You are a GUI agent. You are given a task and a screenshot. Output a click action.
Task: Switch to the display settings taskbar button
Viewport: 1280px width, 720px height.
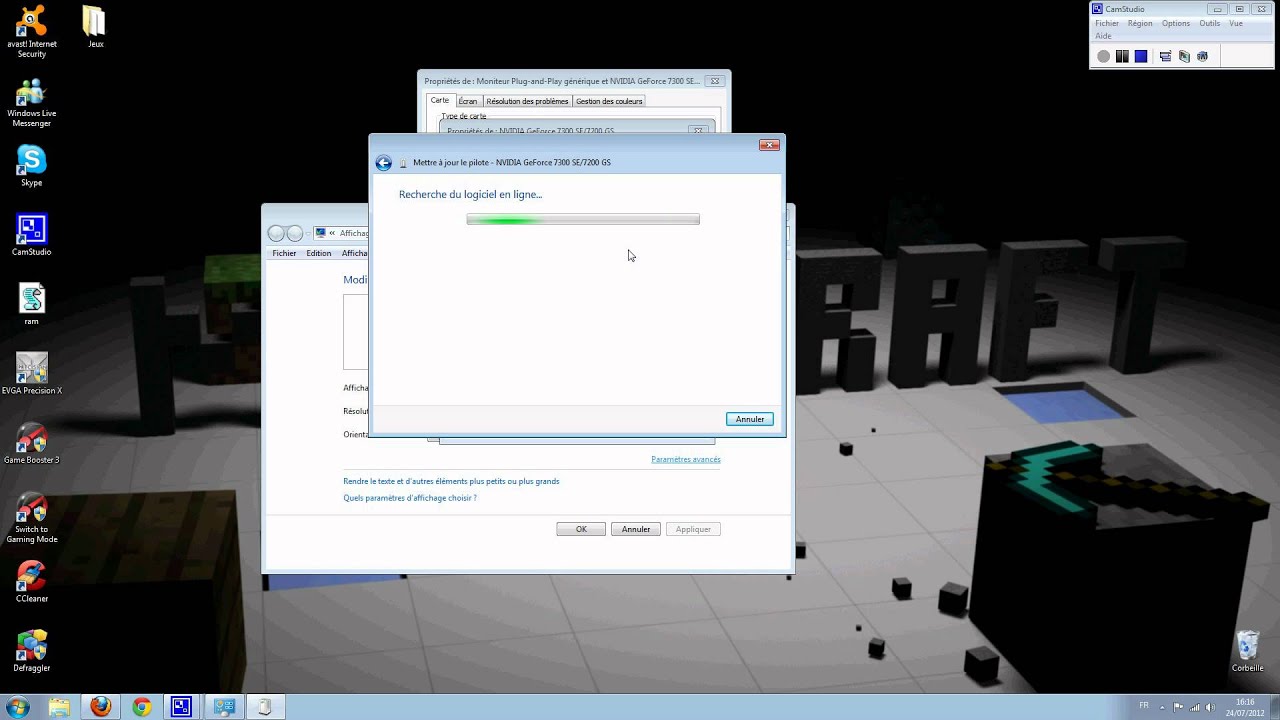(x=223, y=707)
